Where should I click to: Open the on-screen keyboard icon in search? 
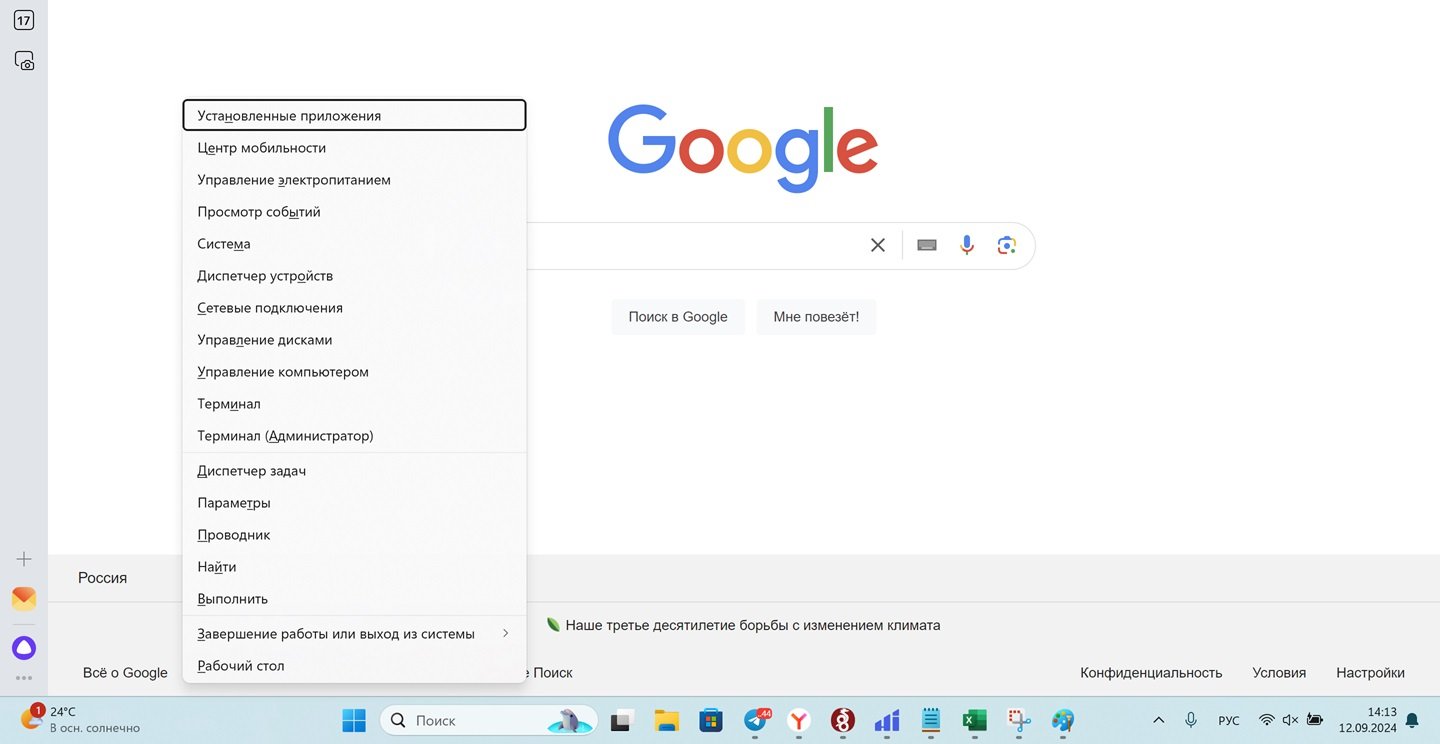click(927, 245)
